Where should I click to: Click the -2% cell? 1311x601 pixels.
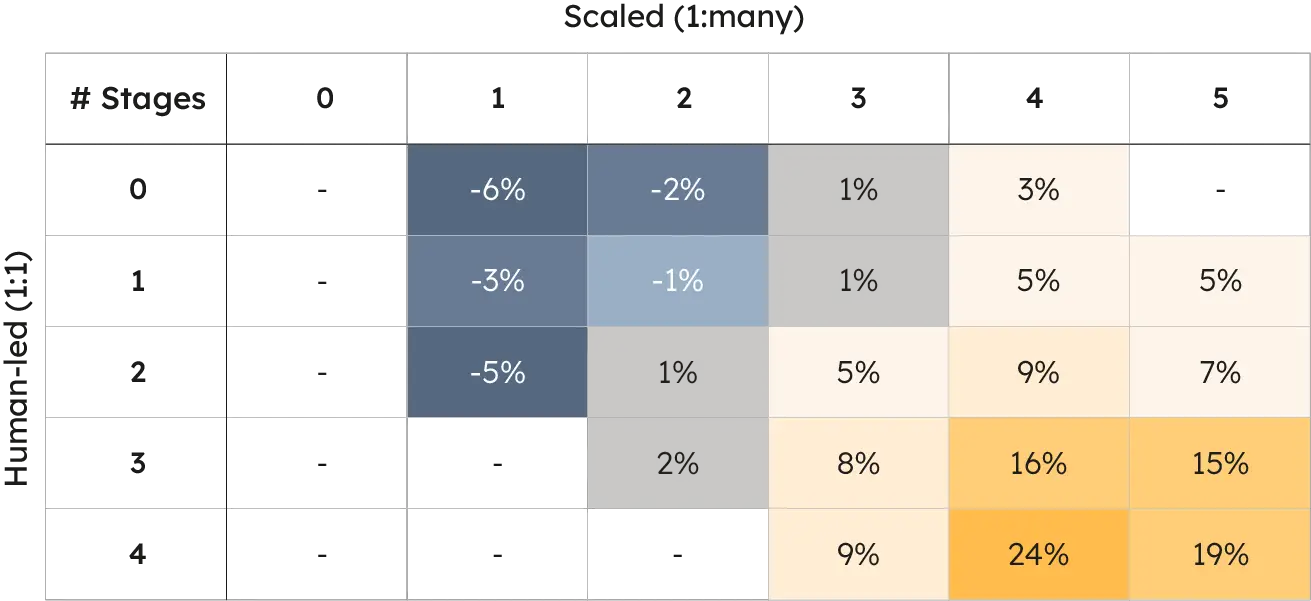(678, 190)
